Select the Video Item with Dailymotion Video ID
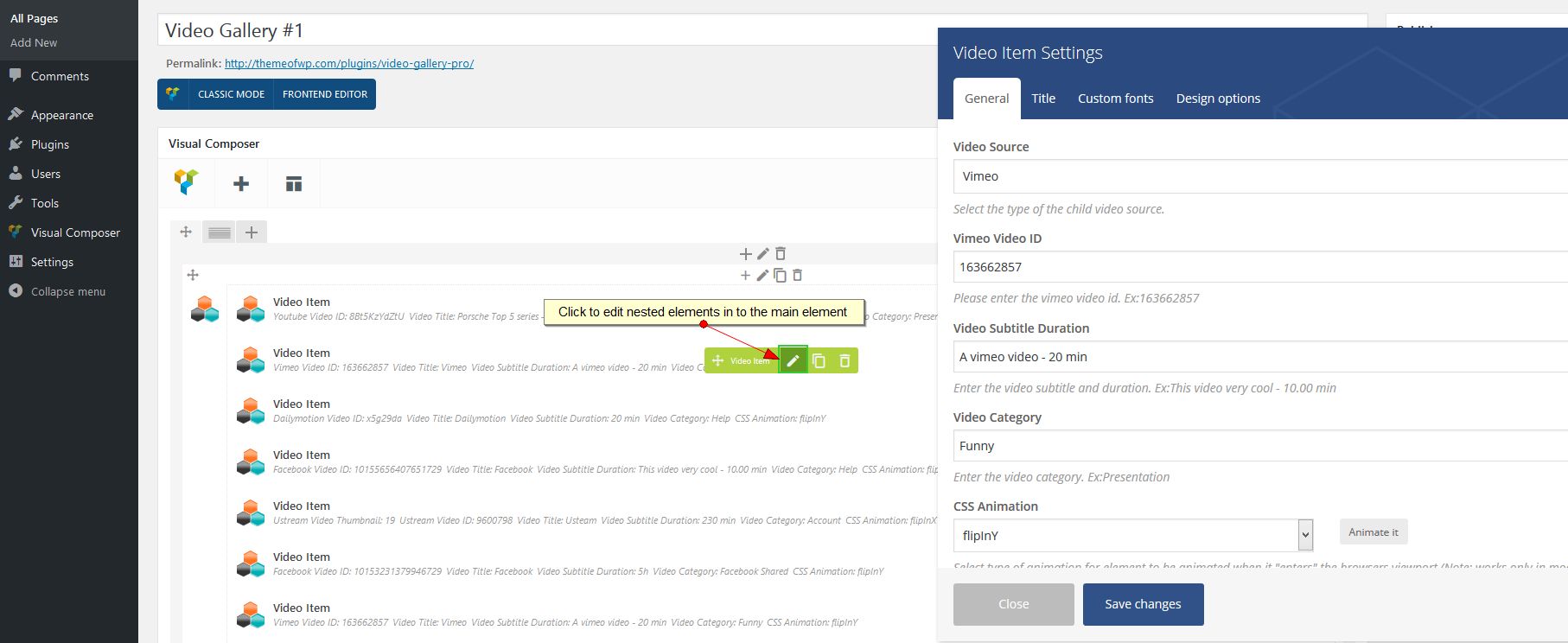This screenshot has width=1568, height=643. (x=549, y=411)
